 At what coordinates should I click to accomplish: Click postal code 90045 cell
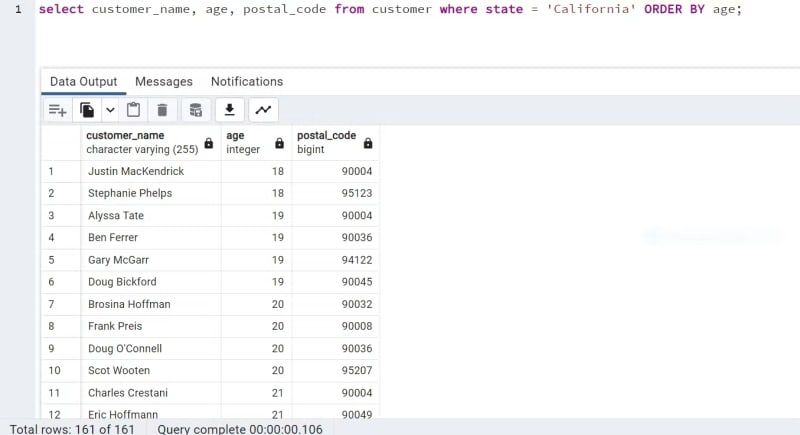(x=335, y=282)
